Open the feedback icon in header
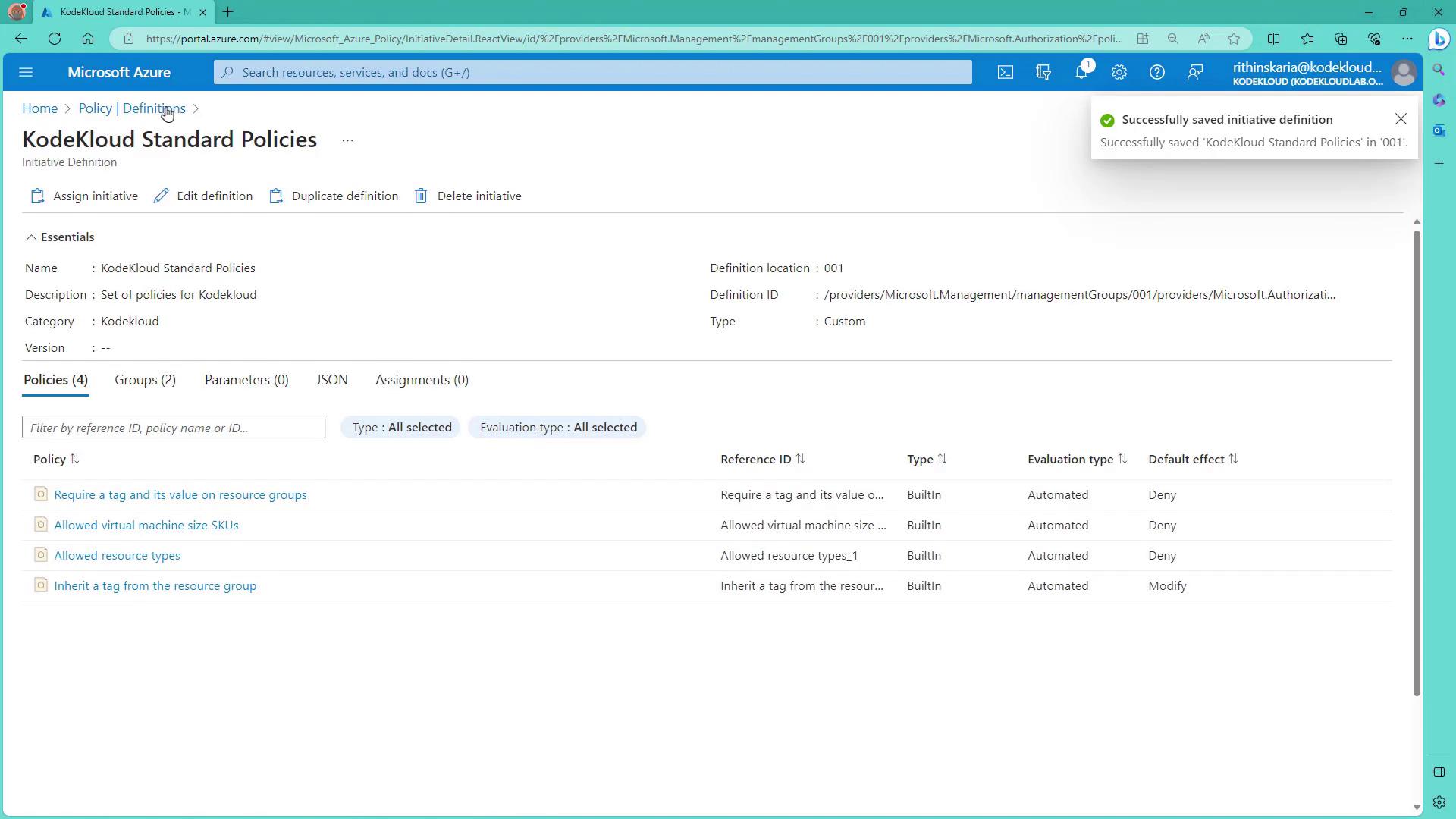The image size is (1456, 819). pyautogui.click(x=1195, y=72)
